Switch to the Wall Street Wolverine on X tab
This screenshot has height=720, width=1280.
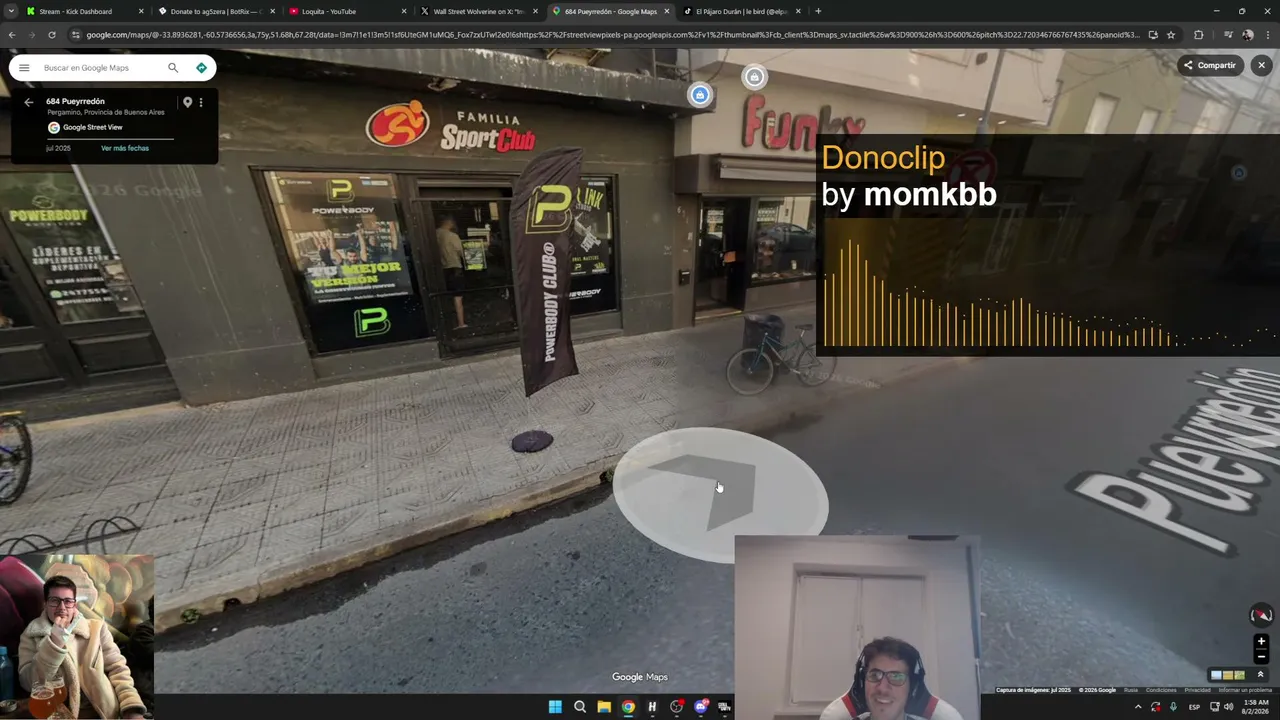(477, 11)
